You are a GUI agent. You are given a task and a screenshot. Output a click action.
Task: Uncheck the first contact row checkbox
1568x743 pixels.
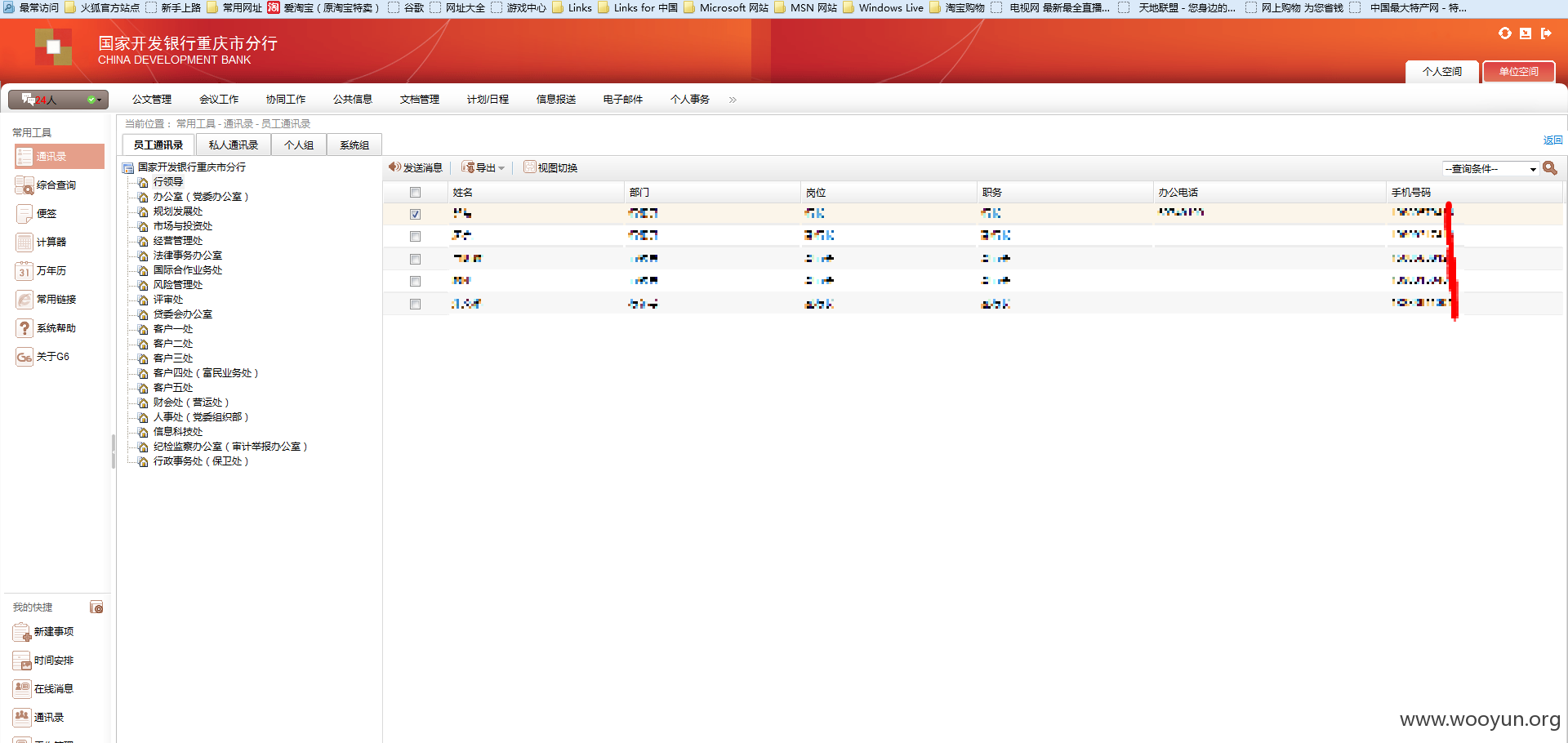tap(415, 214)
